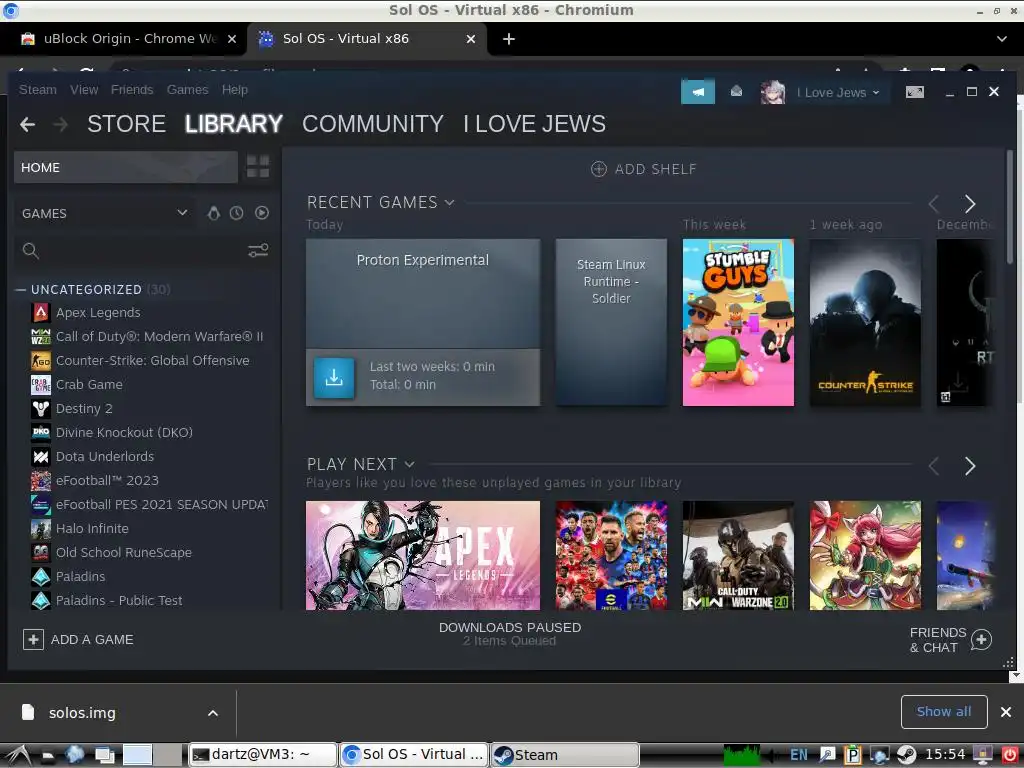This screenshot has height=768, width=1024.
Task: Click the Add a Game plus icon
Action: 33,639
